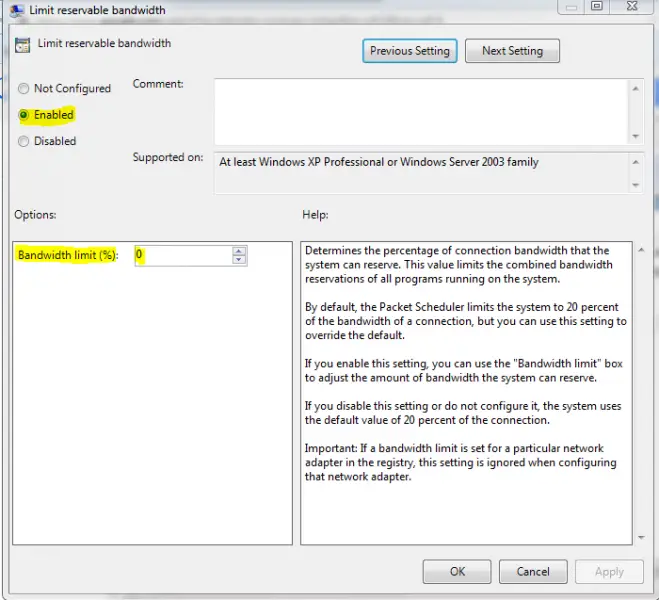Decrease bandwidth limit with down spinner arrow
659x600 pixels.
click(239, 260)
